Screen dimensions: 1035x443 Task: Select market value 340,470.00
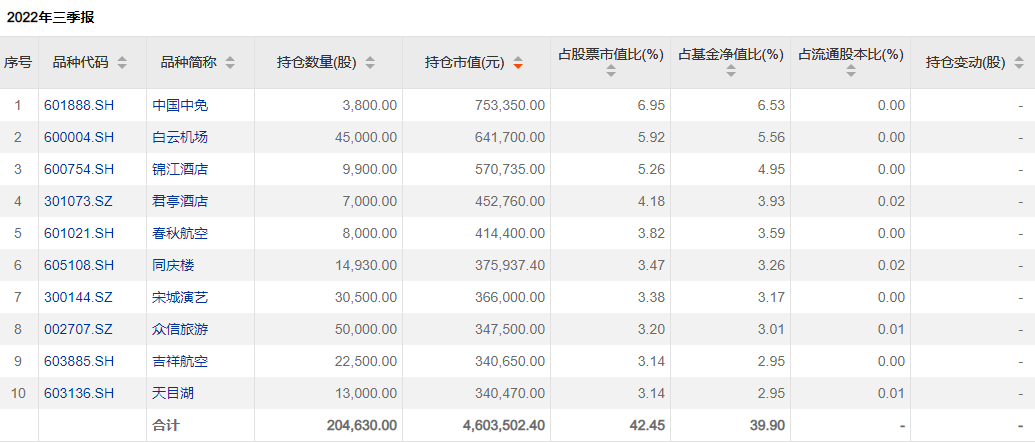[510, 393]
